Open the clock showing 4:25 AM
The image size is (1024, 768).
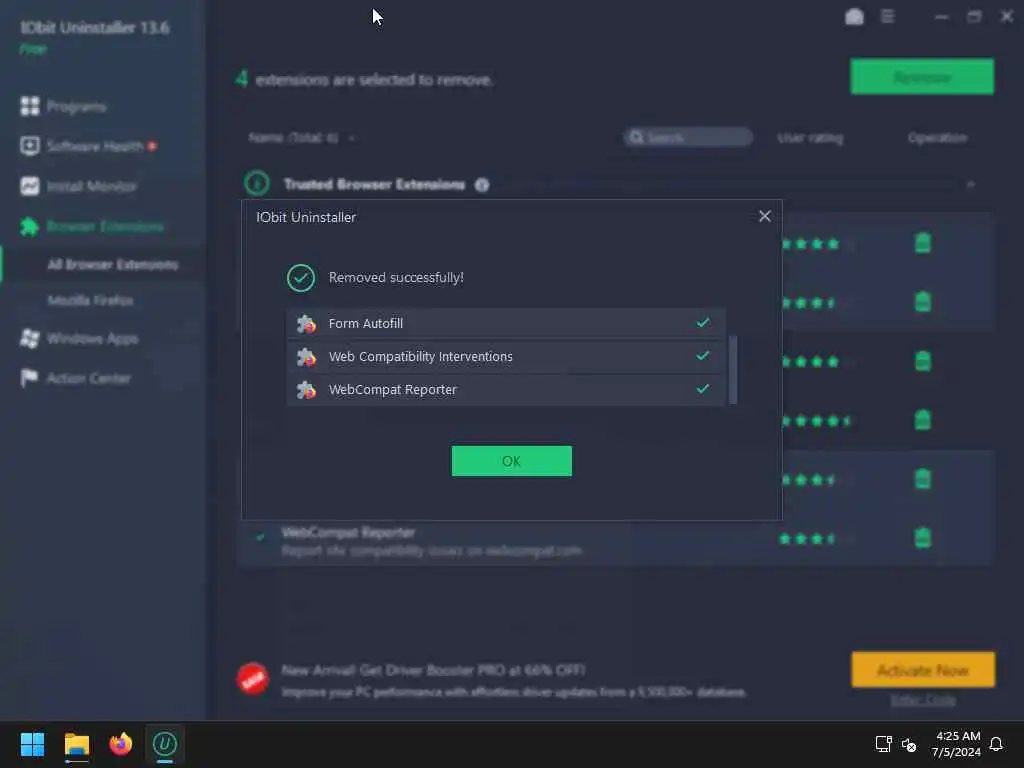pyautogui.click(x=957, y=744)
